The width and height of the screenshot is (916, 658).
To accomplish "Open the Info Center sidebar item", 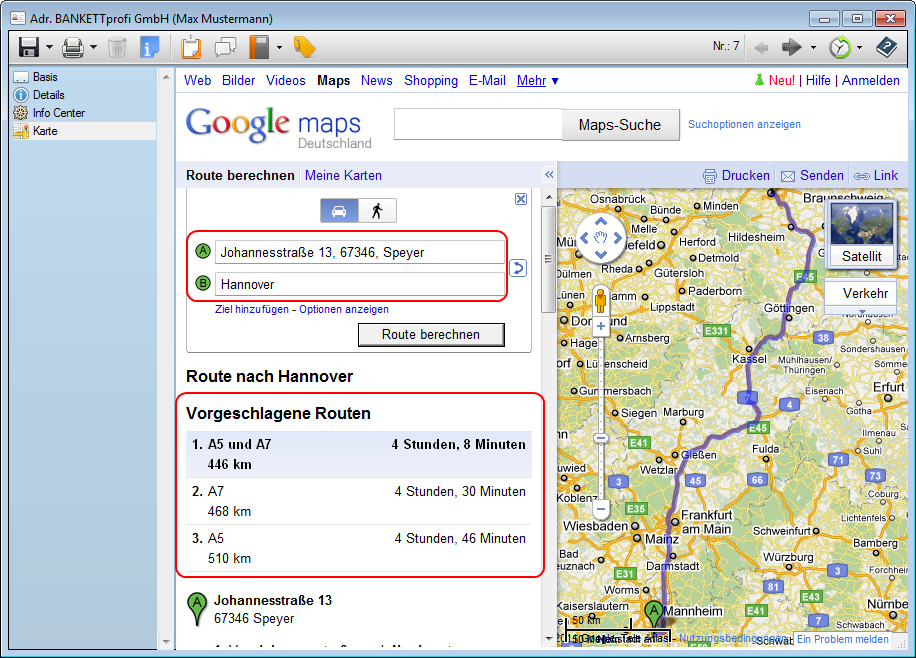I will click(x=58, y=113).
